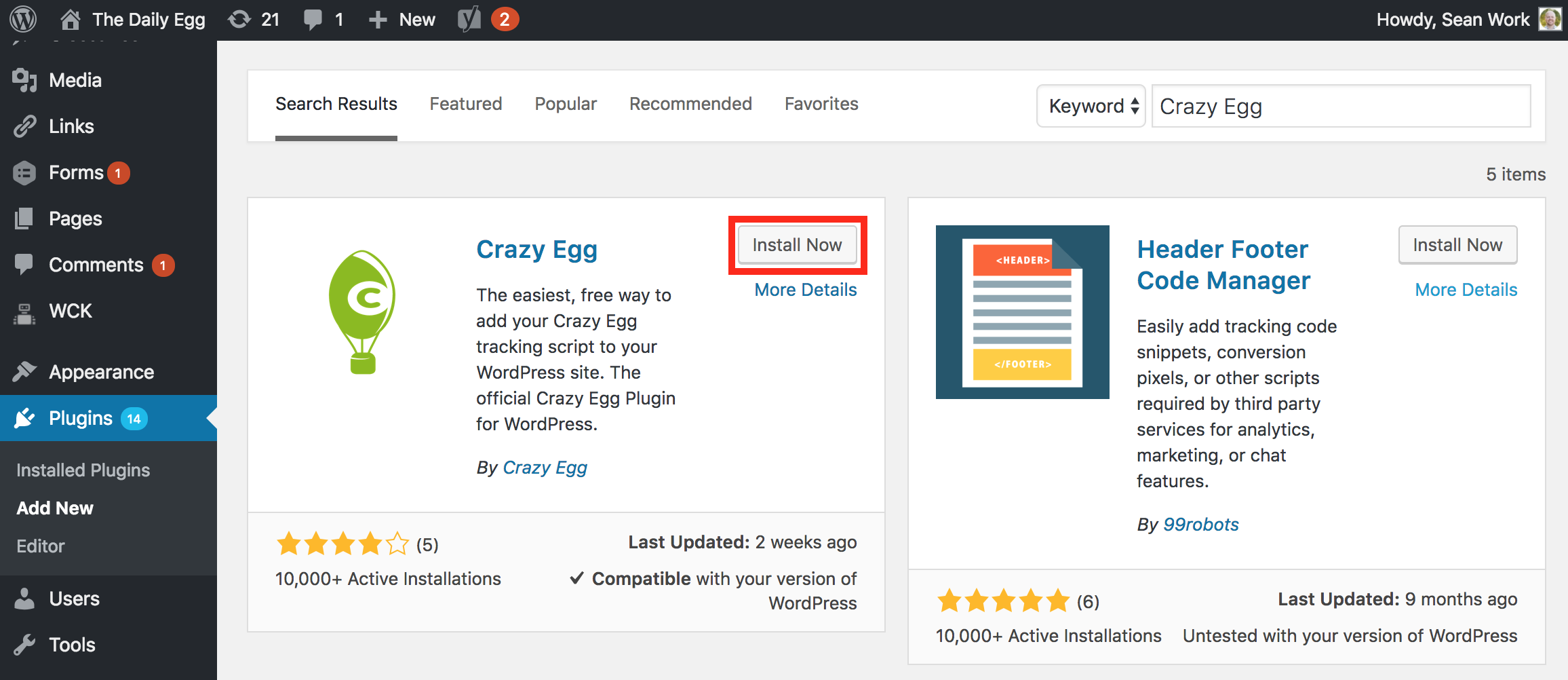This screenshot has height=680, width=1568.
Task: Click the Crazy Egg balloon logo
Action: coord(362,312)
